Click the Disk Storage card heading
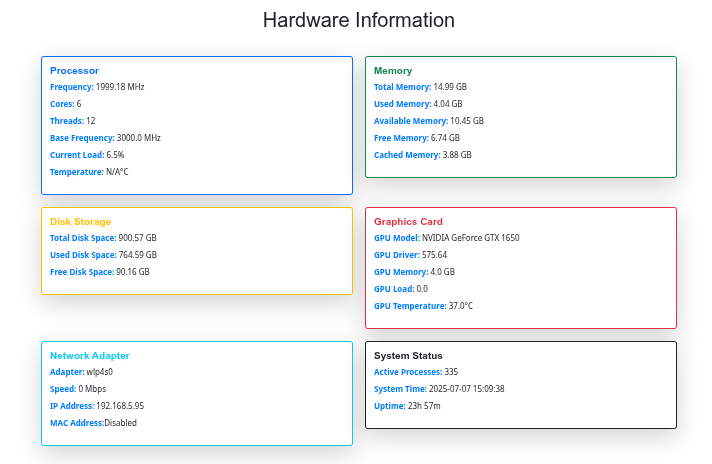The image size is (712, 464). tap(80, 222)
